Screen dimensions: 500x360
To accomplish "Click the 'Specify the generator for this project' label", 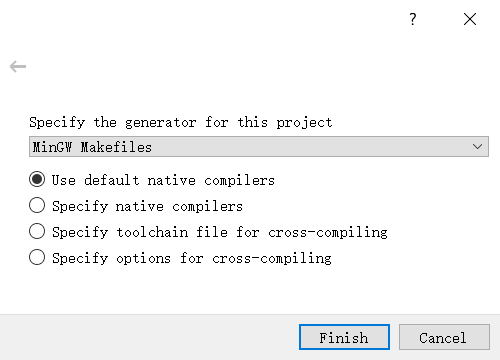I will [x=181, y=122].
